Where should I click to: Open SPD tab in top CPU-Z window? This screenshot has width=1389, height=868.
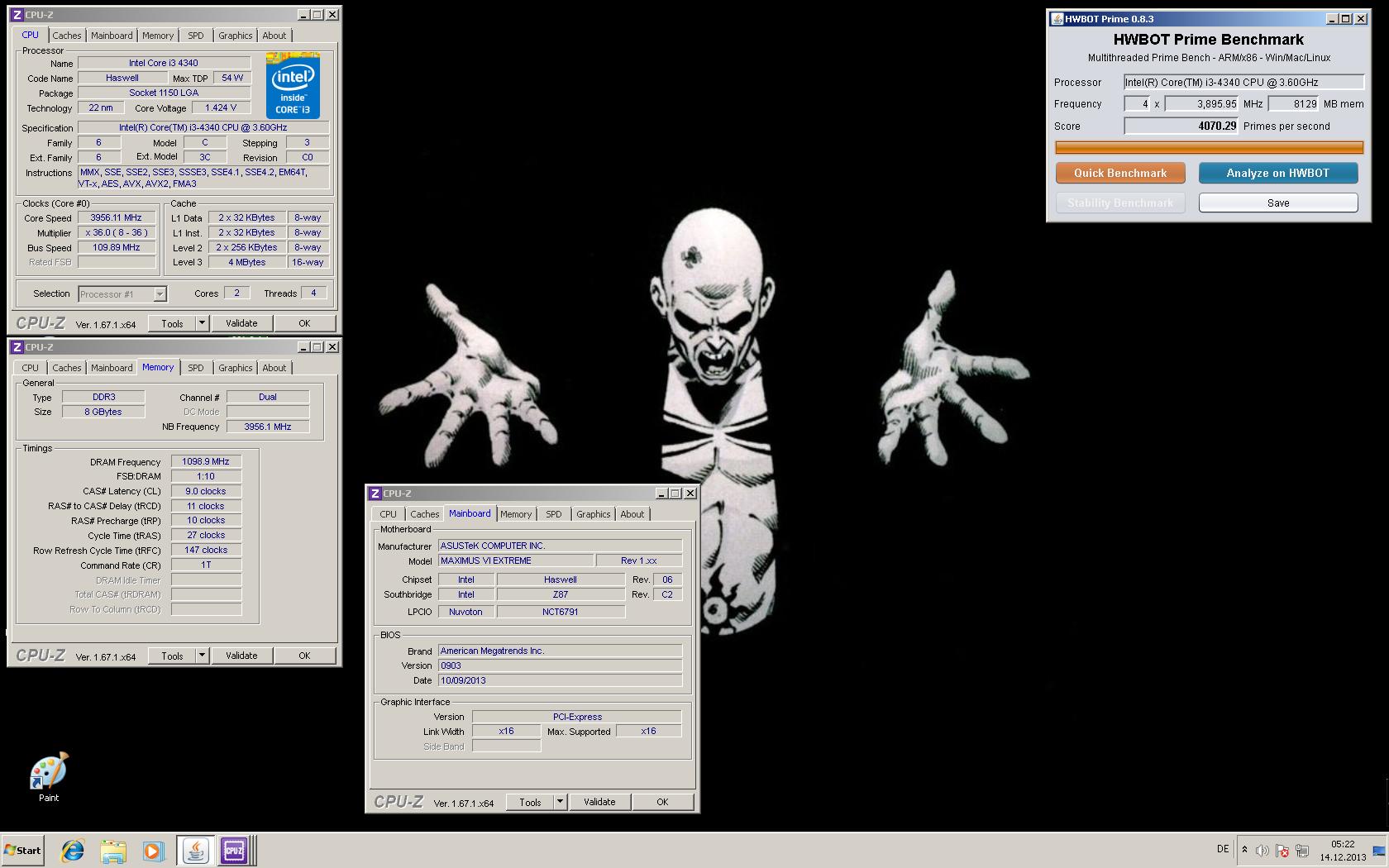[x=196, y=36]
